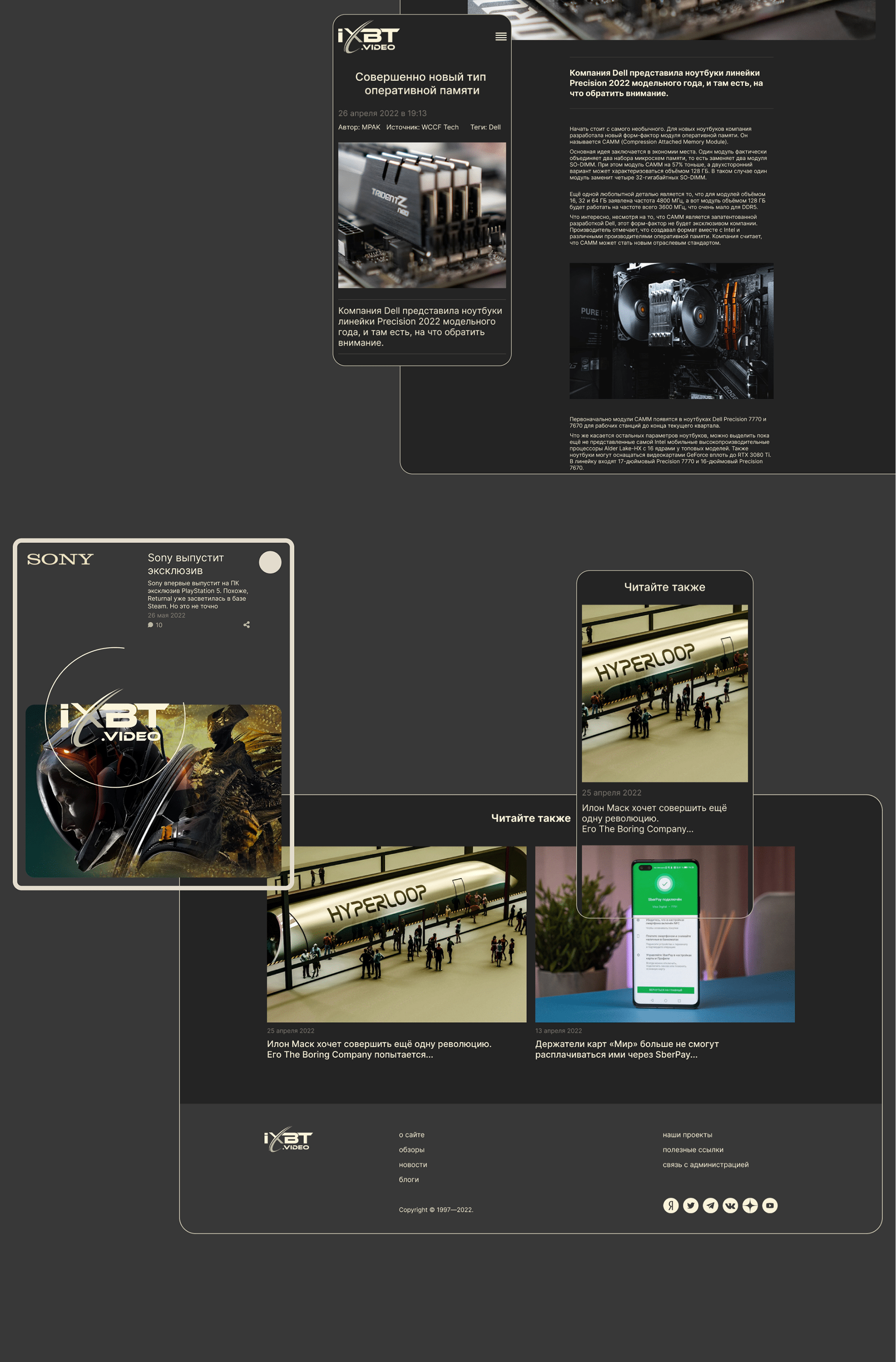Open the 'обзоры' footer menu item

point(411,1149)
